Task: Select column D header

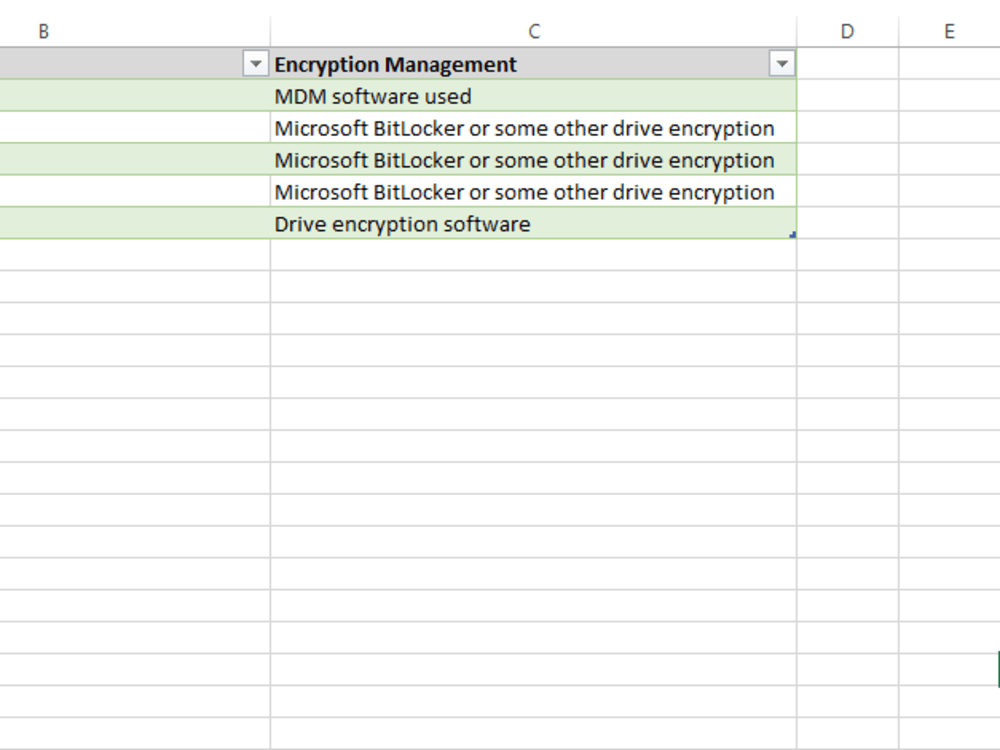Action: [848, 31]
